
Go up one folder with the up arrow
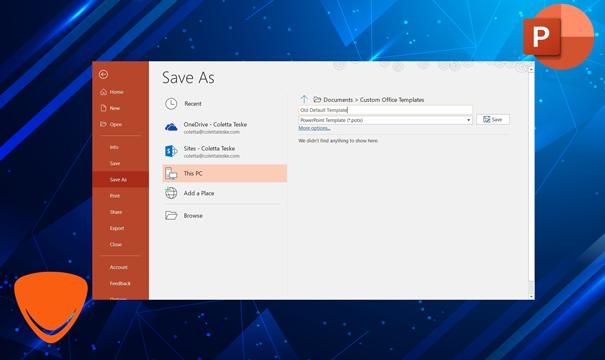[304, 100]
